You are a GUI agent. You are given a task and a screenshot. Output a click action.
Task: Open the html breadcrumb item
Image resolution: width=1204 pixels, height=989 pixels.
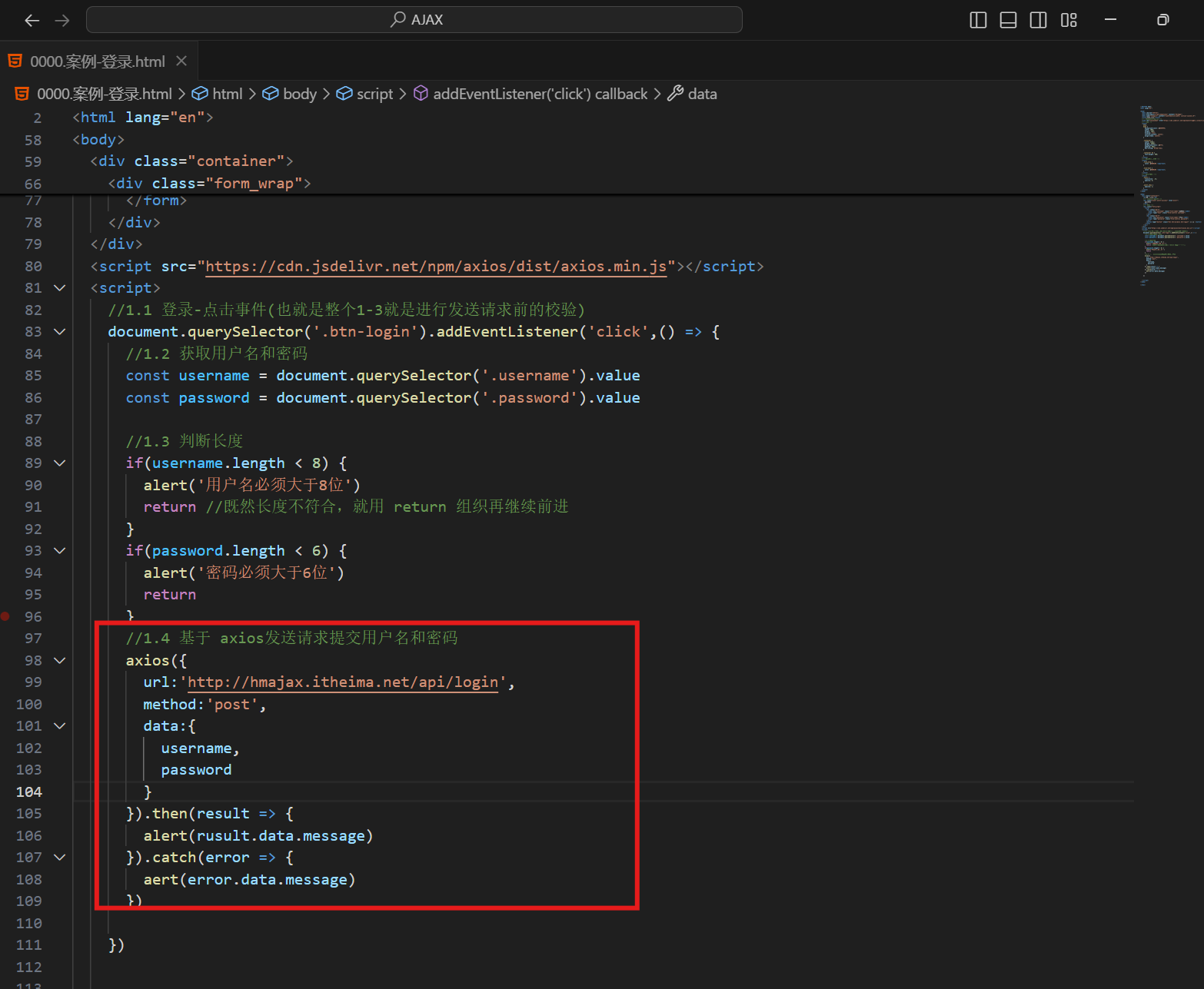[228, 94]
